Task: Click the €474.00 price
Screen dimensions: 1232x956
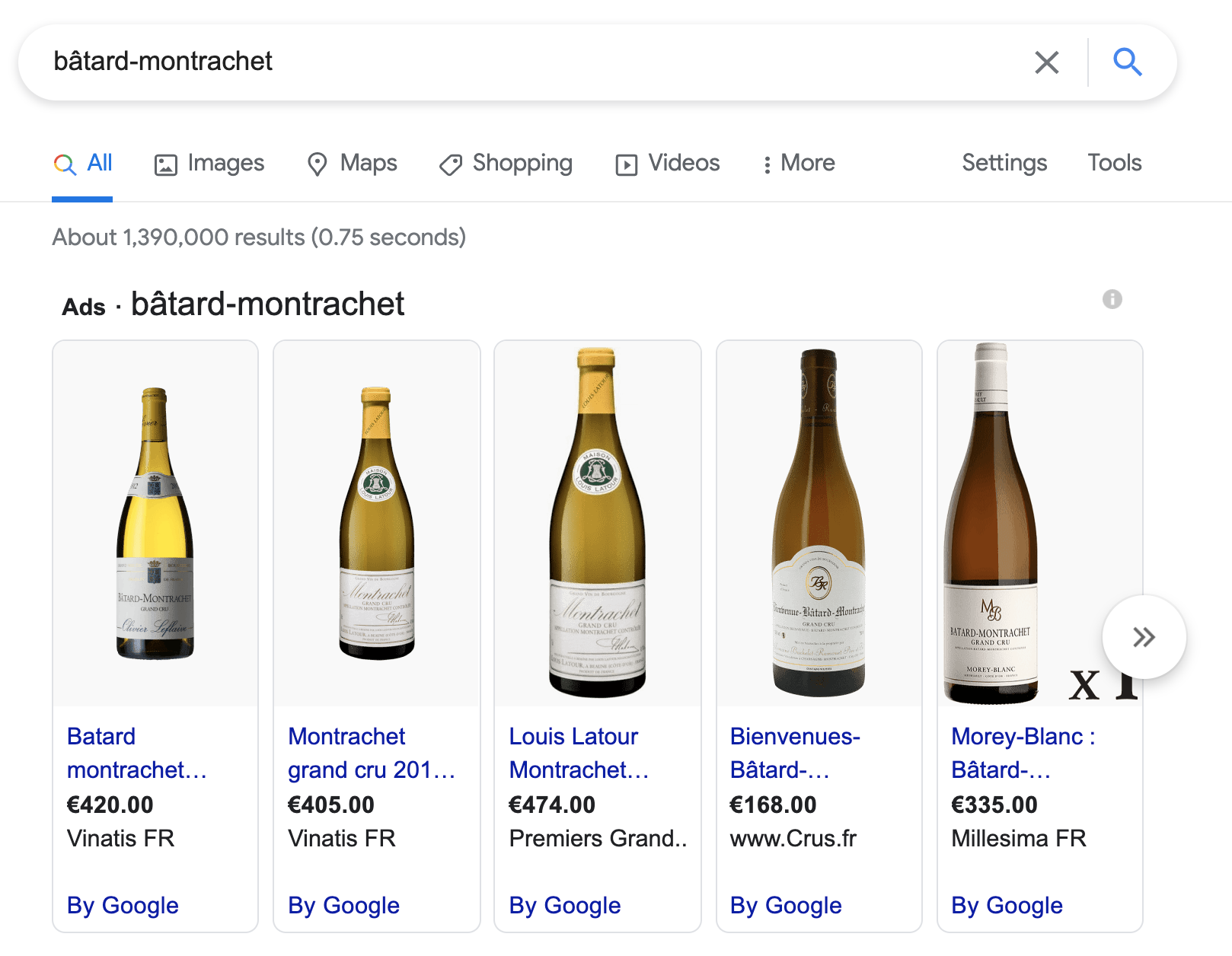Action: coord(552,805)
